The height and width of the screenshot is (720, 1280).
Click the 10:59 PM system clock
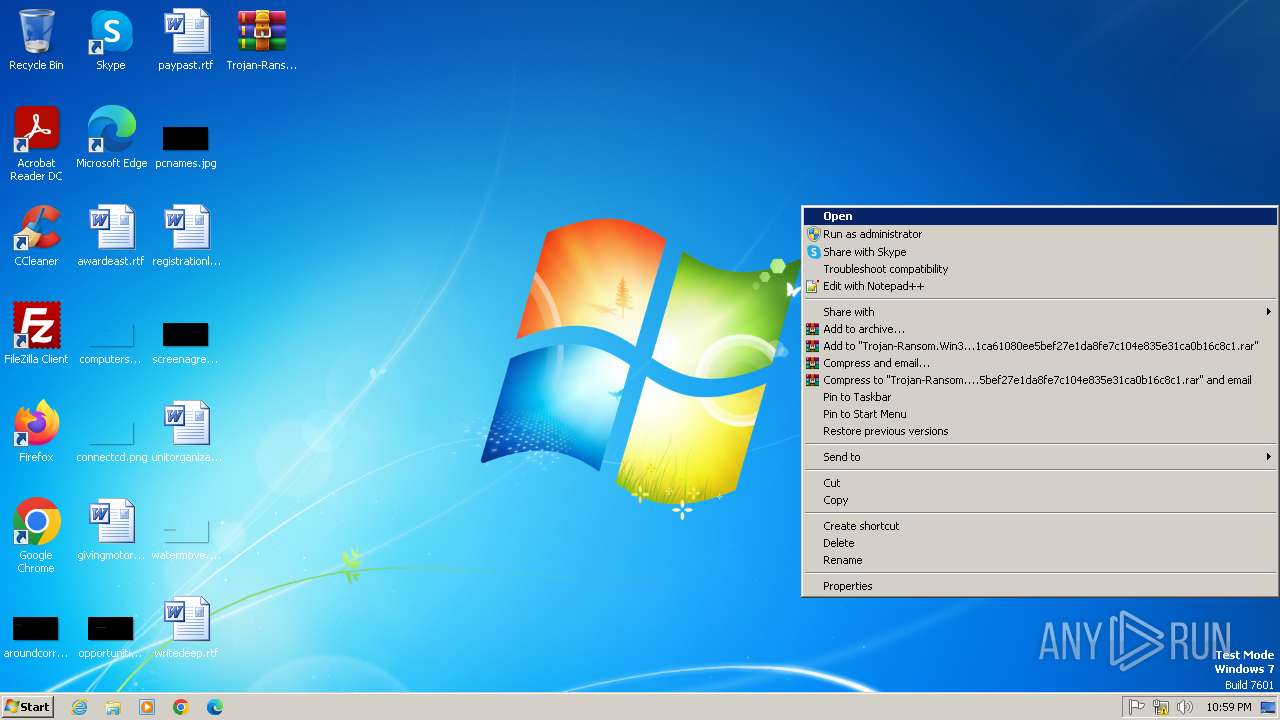(x=1228, y=707)
